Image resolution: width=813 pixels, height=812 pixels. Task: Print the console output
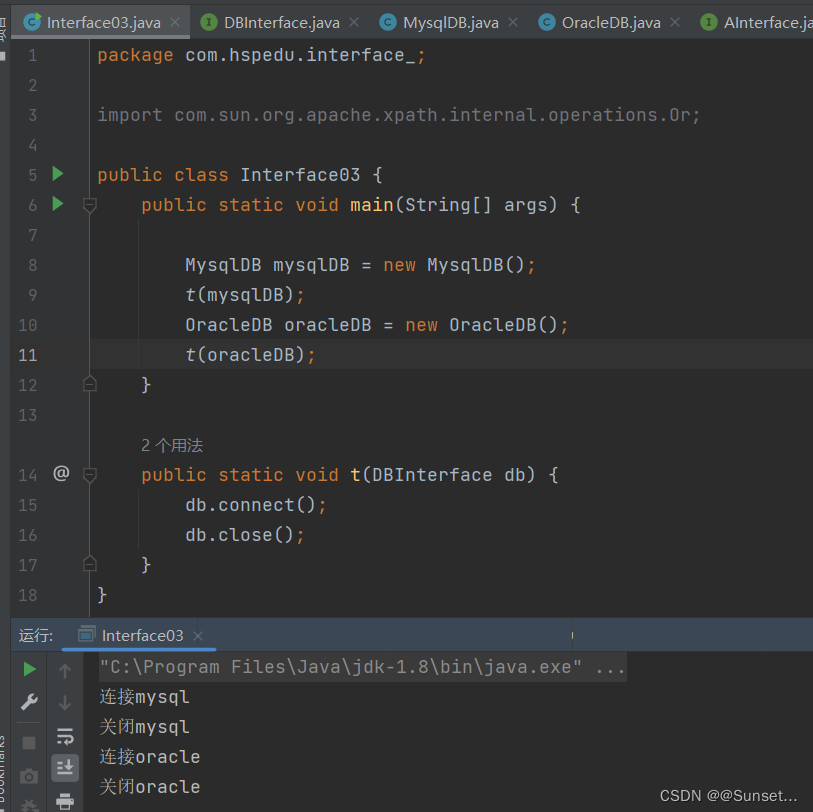tap(65, 802)
